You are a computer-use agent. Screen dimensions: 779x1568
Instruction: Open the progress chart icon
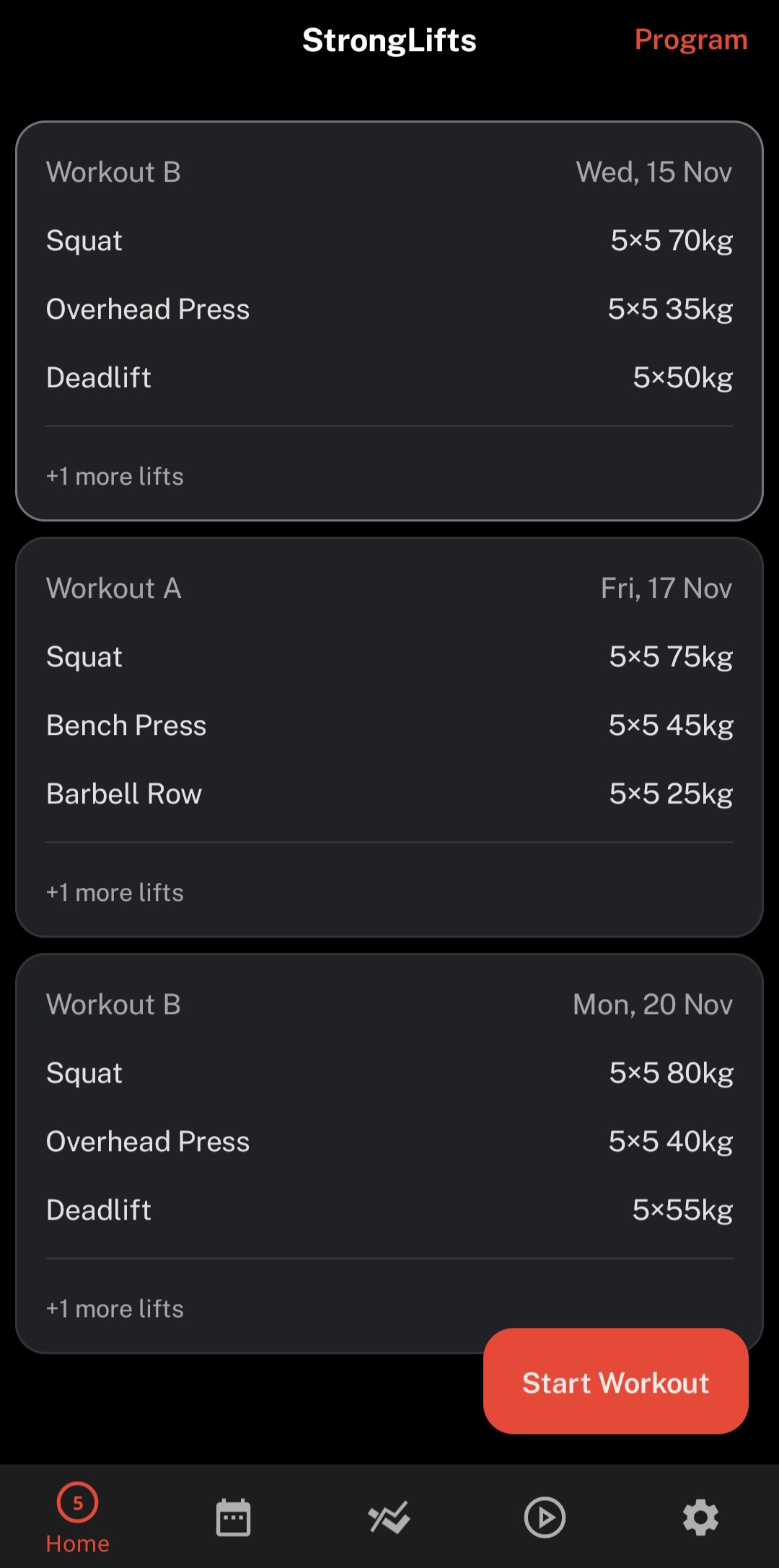pos(389,1518)
